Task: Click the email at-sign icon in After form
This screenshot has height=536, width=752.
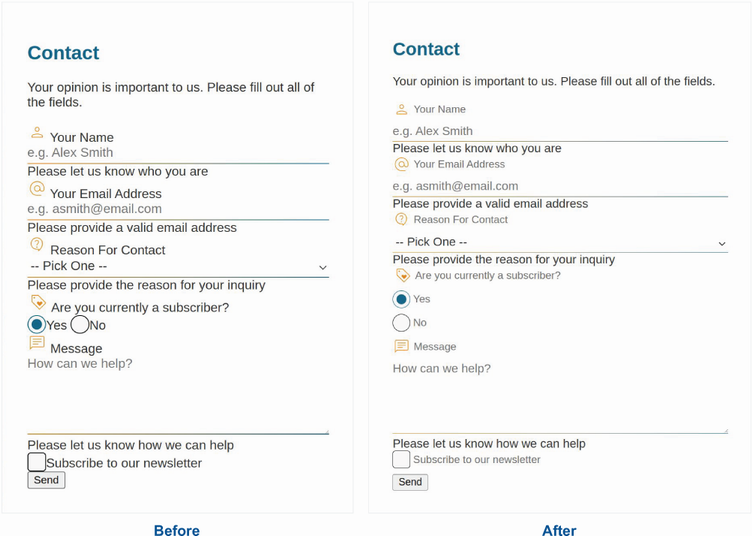Action: point(402,164)
